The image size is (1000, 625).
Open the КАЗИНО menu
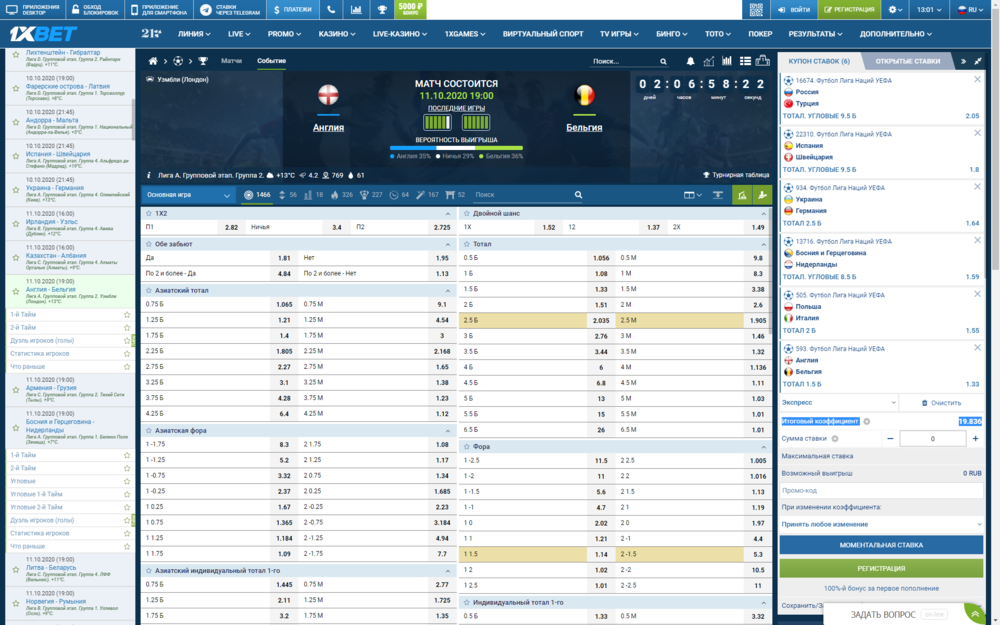337,34
